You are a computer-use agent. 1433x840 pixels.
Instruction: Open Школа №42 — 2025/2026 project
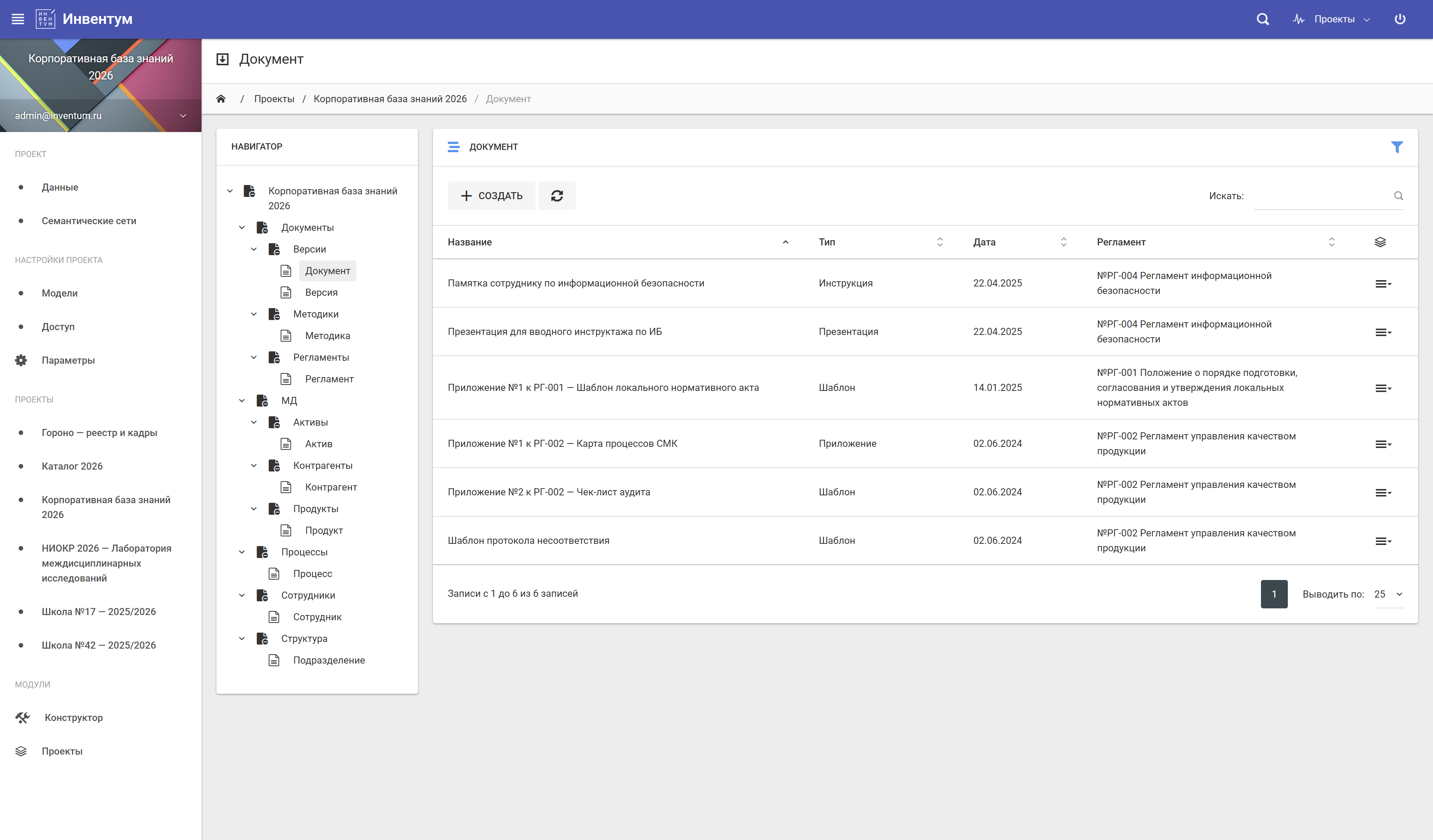[x=99, y=645]
